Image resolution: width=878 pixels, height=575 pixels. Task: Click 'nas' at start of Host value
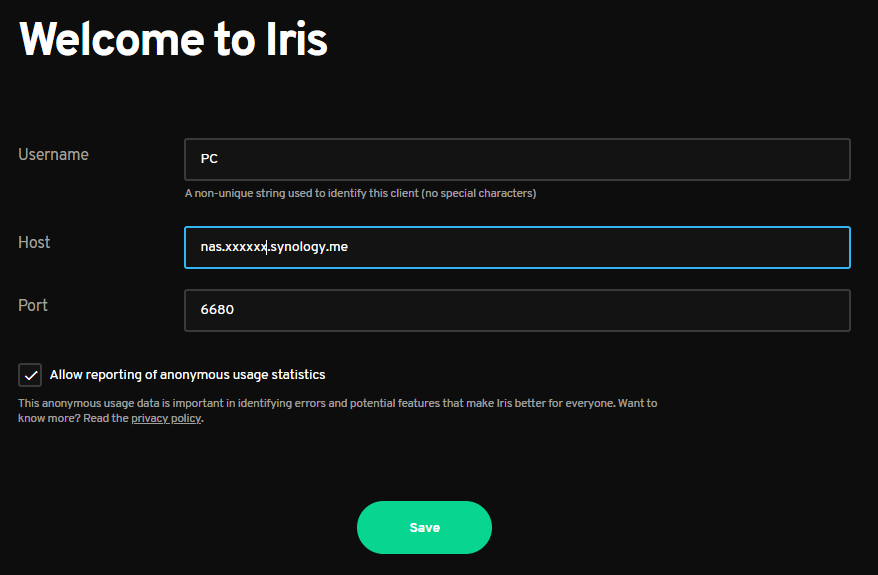(x=210, y=247)
